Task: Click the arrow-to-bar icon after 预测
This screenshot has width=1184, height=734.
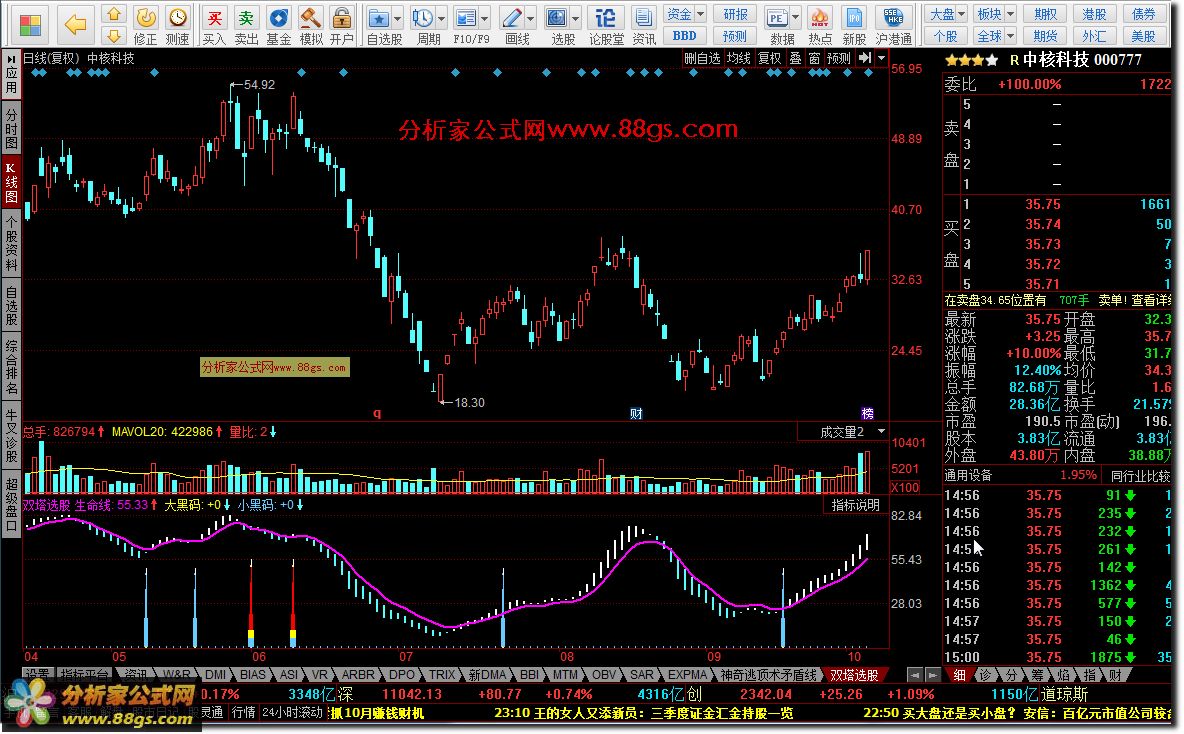Action: click(865, 58)
